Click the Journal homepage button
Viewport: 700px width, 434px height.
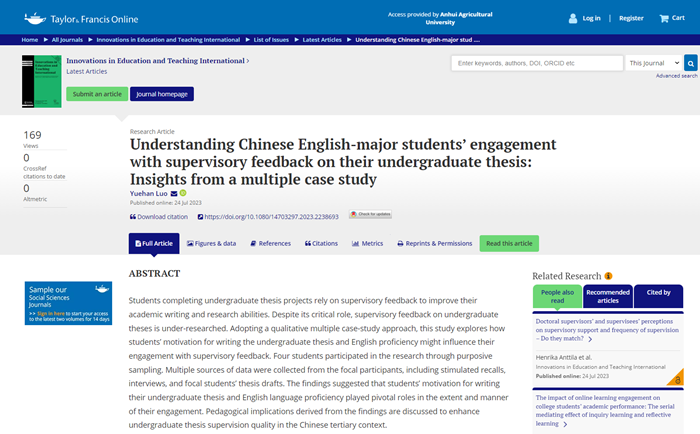(x=161, y=94)
